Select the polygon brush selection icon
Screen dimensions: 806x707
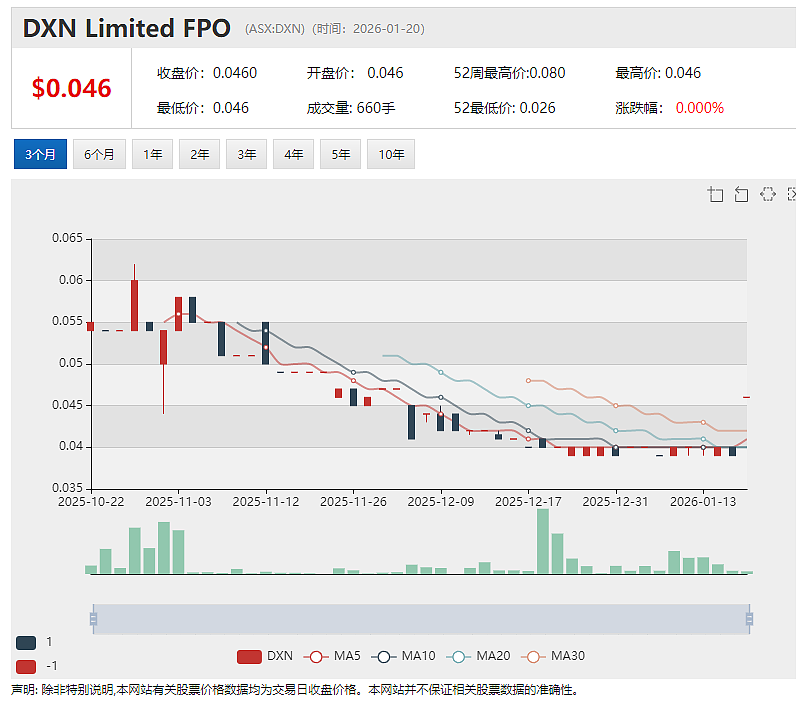(767, 194)
